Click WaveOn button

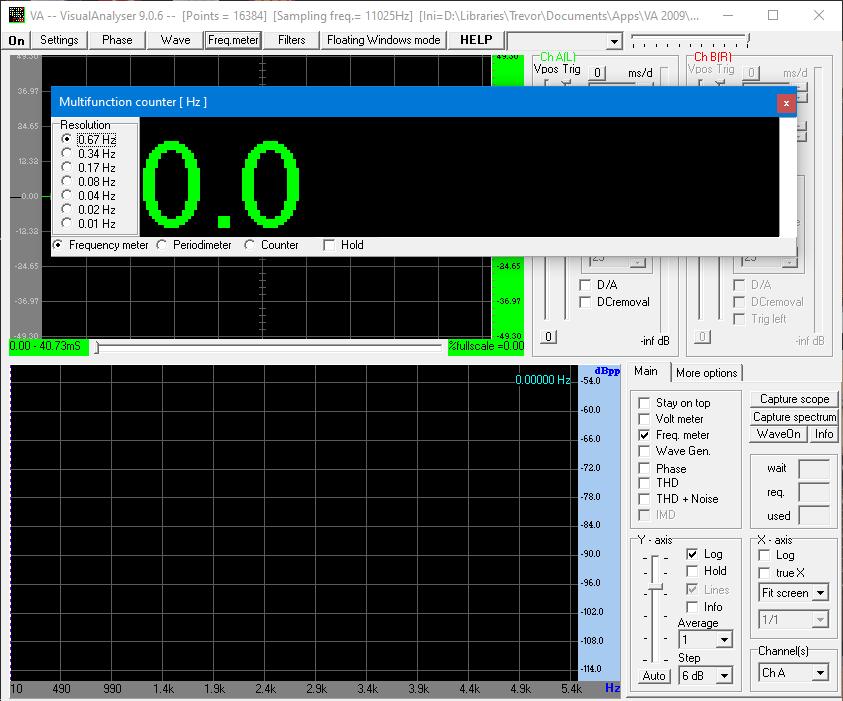(778, 434)
